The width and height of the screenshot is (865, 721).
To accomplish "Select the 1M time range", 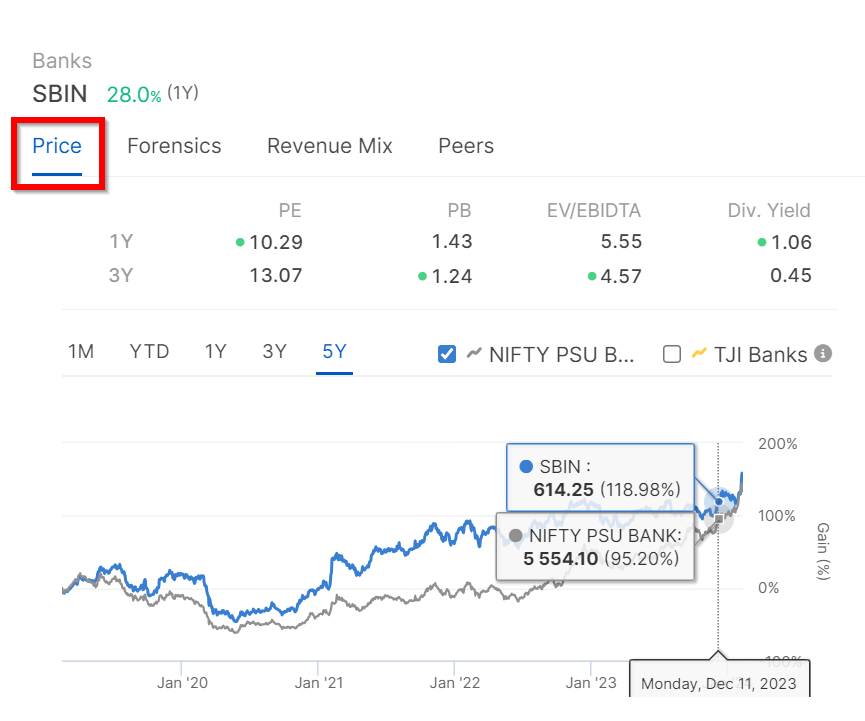I will pos(81,351).
